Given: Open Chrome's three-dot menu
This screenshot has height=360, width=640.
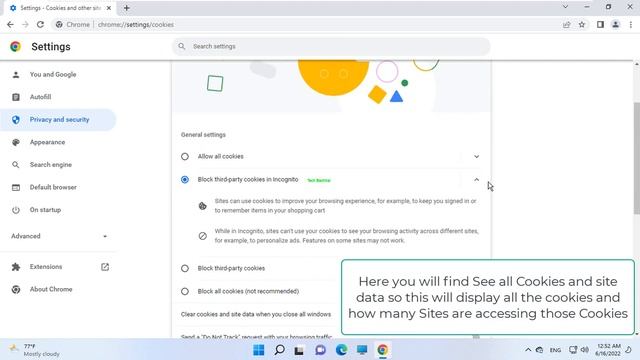Looking at the screenshot, I should click(631, 24).
